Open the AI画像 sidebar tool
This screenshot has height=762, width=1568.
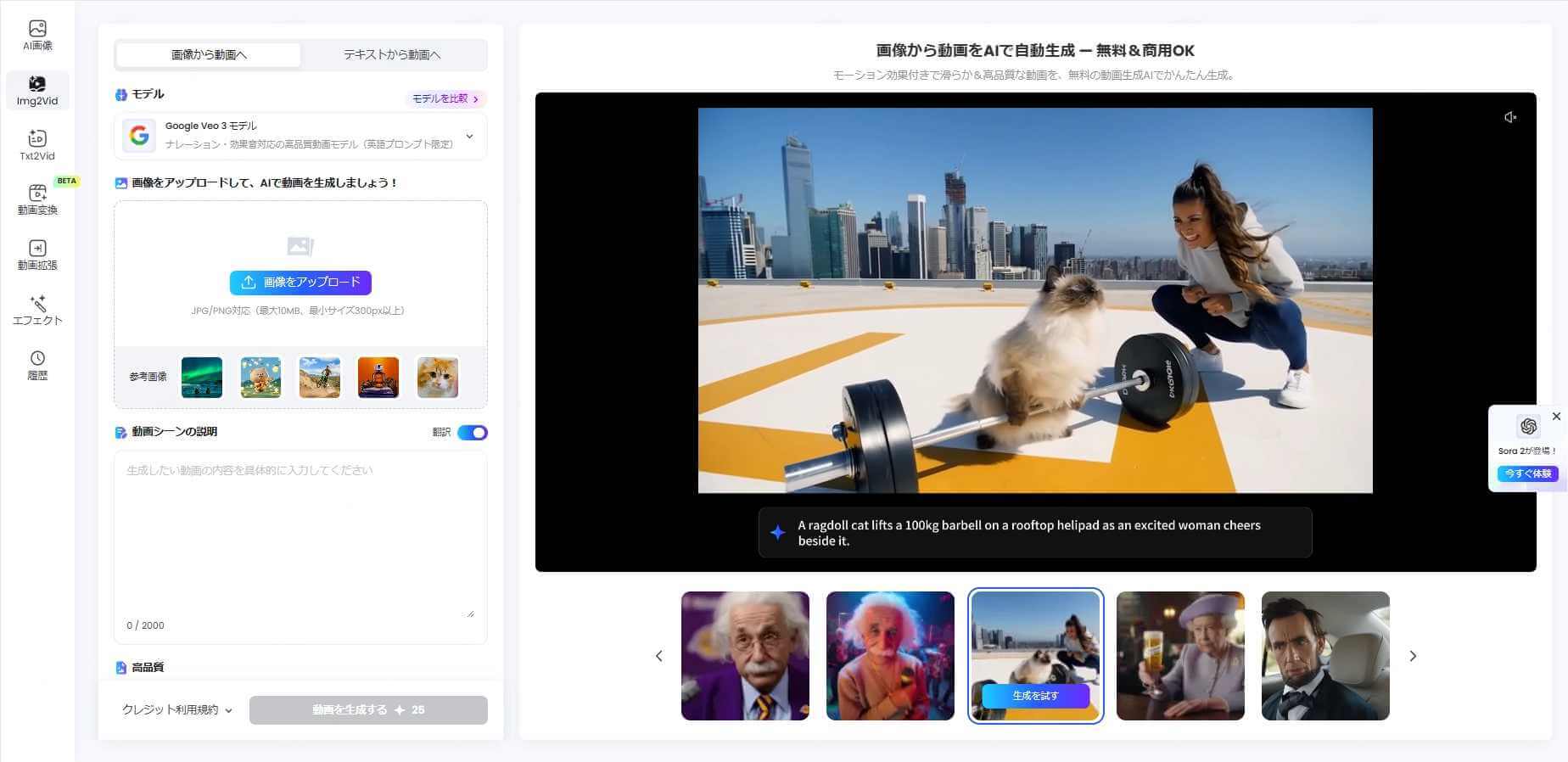tap(37, 36)
